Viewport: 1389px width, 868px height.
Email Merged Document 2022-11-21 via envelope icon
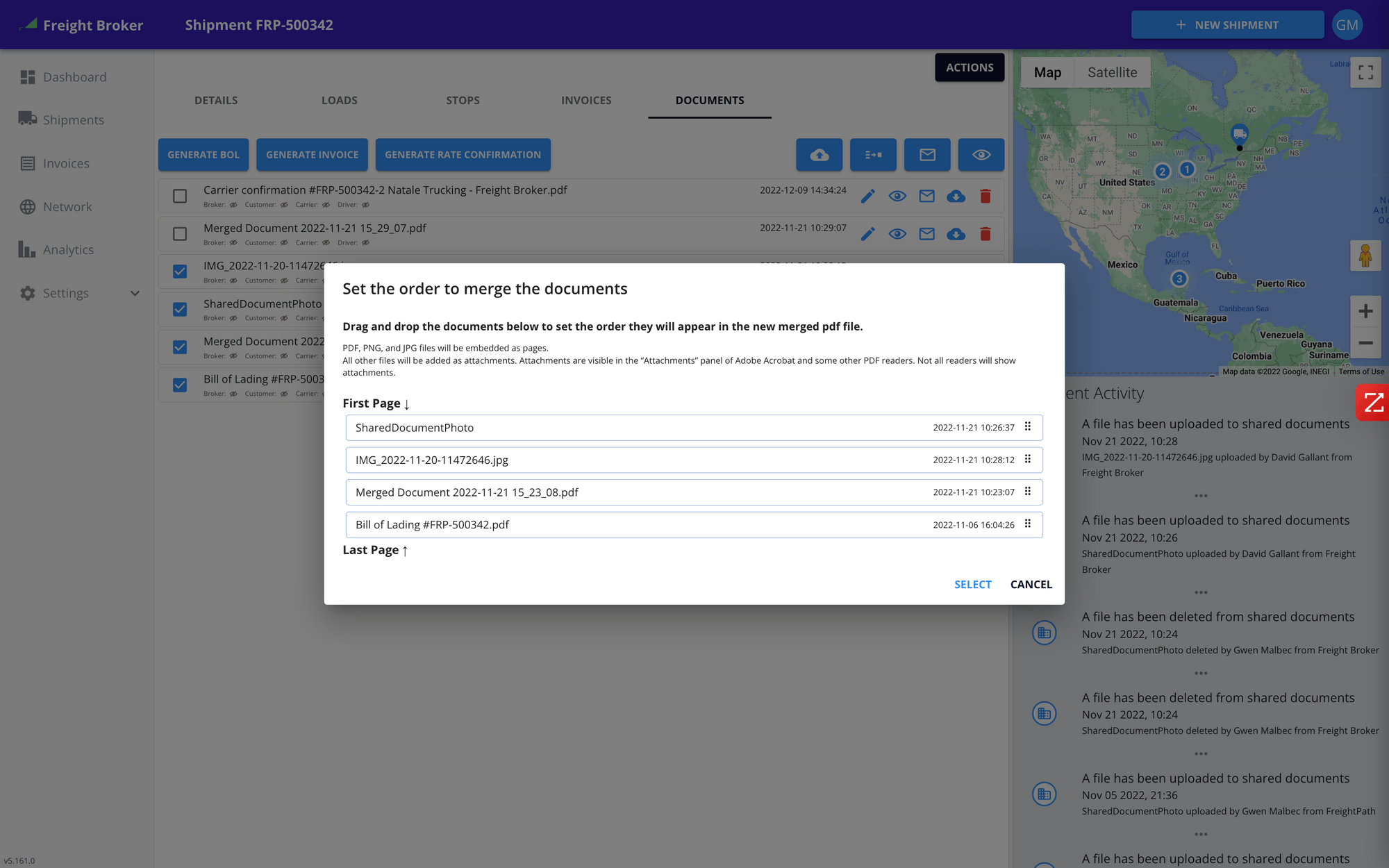pos(926,234)
